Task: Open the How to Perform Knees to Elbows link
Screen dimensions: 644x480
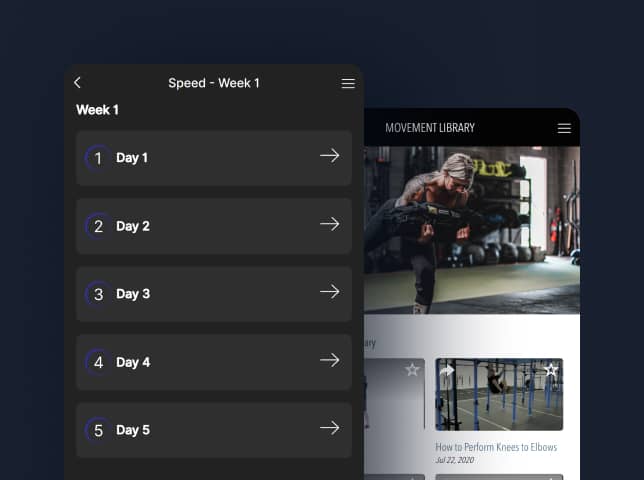Action: pos(496,447)
